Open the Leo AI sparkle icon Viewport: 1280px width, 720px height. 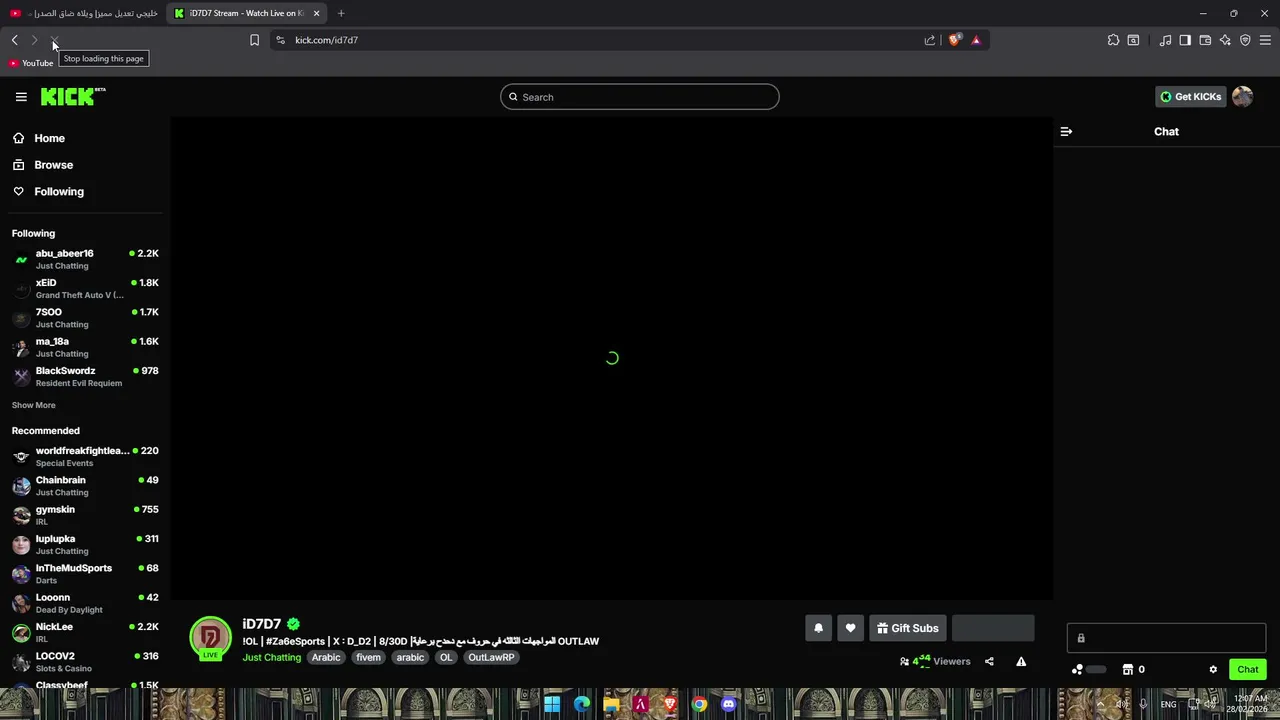click(1225, 40)
